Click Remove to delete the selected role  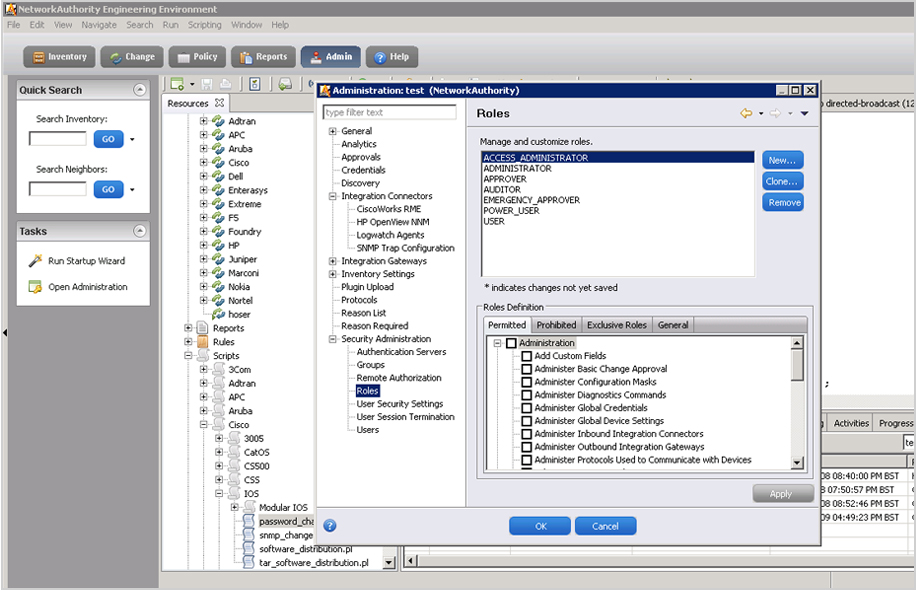(782, 202)
